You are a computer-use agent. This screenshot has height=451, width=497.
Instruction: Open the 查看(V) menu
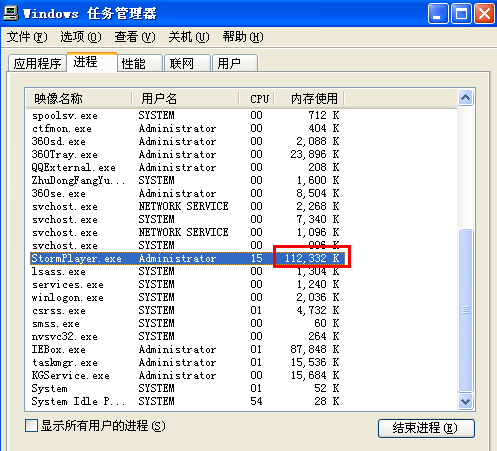click(135, 37)
